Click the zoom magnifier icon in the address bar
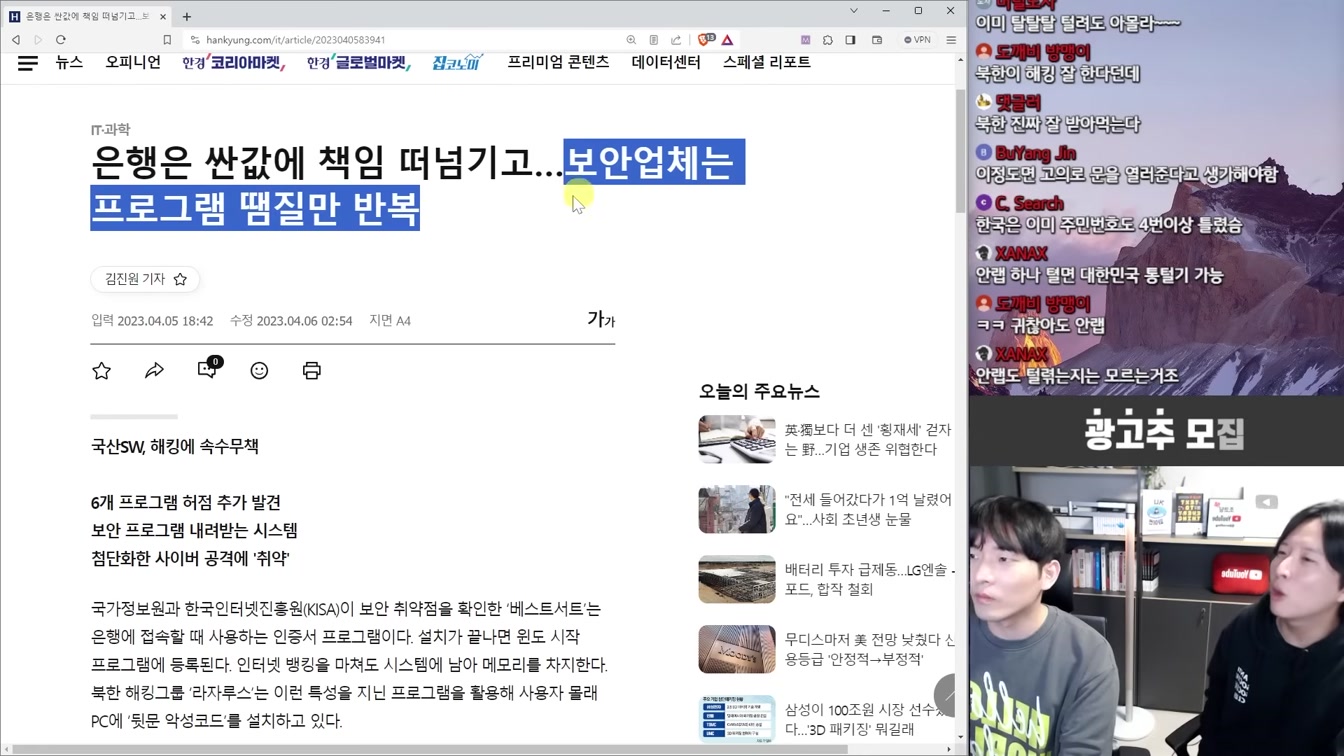1344x756 pixels. pos(631,40)
